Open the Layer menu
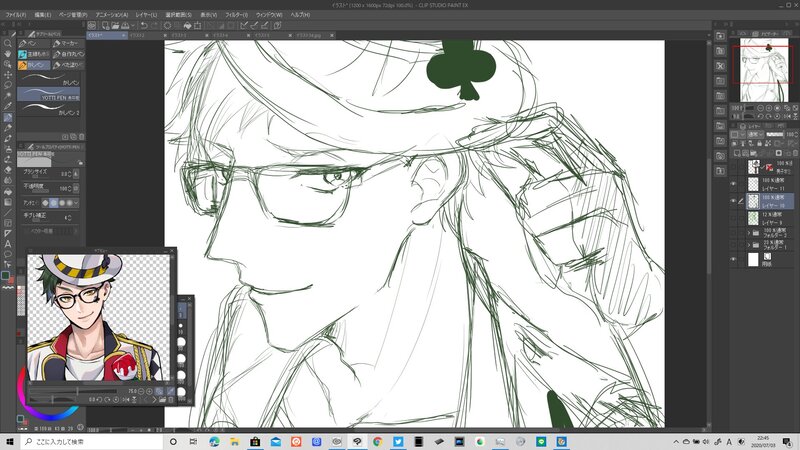Viewport: 800px width, 450px height. 146,15
